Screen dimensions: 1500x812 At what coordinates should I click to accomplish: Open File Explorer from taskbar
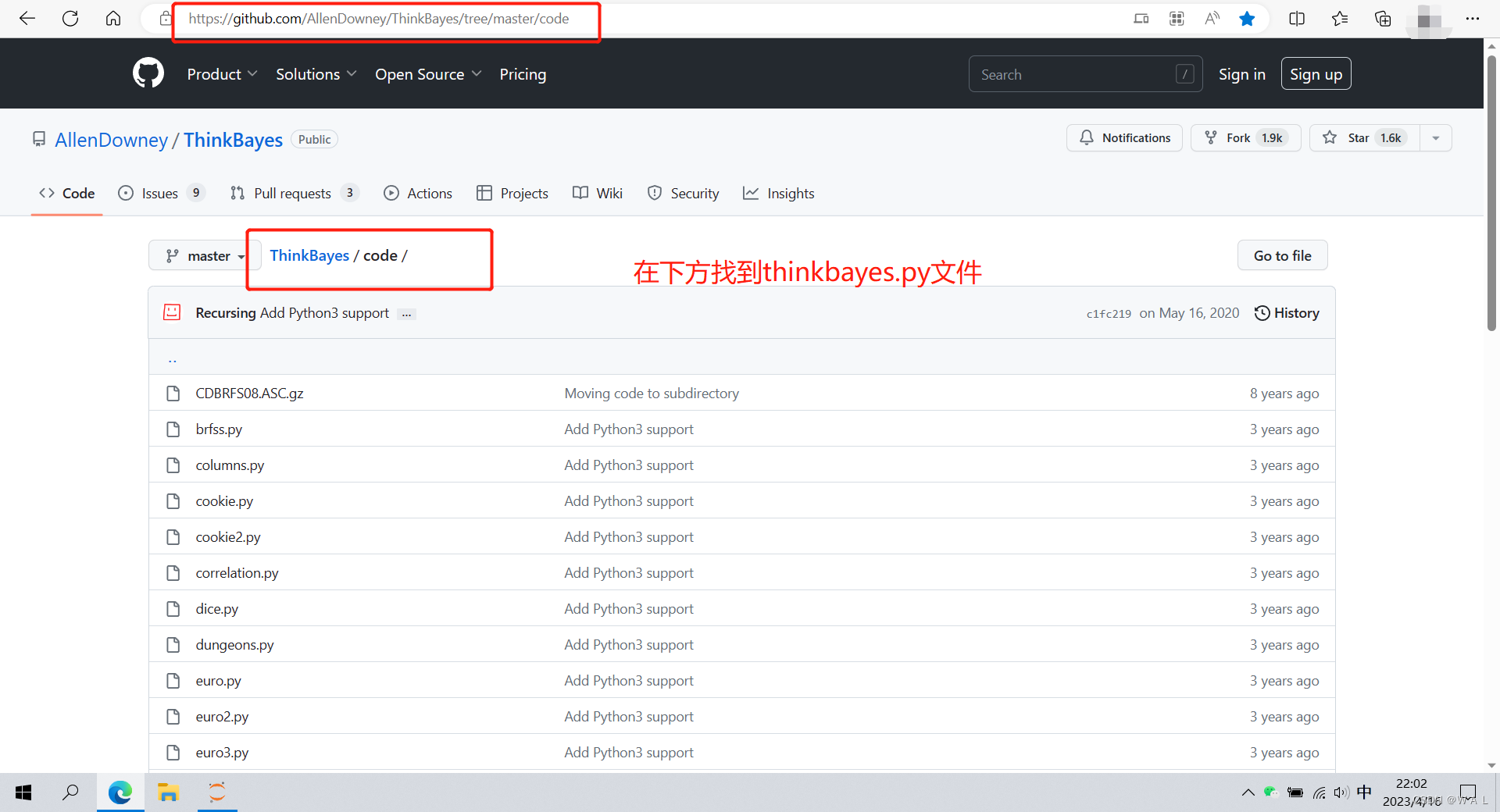pos(168,792)
